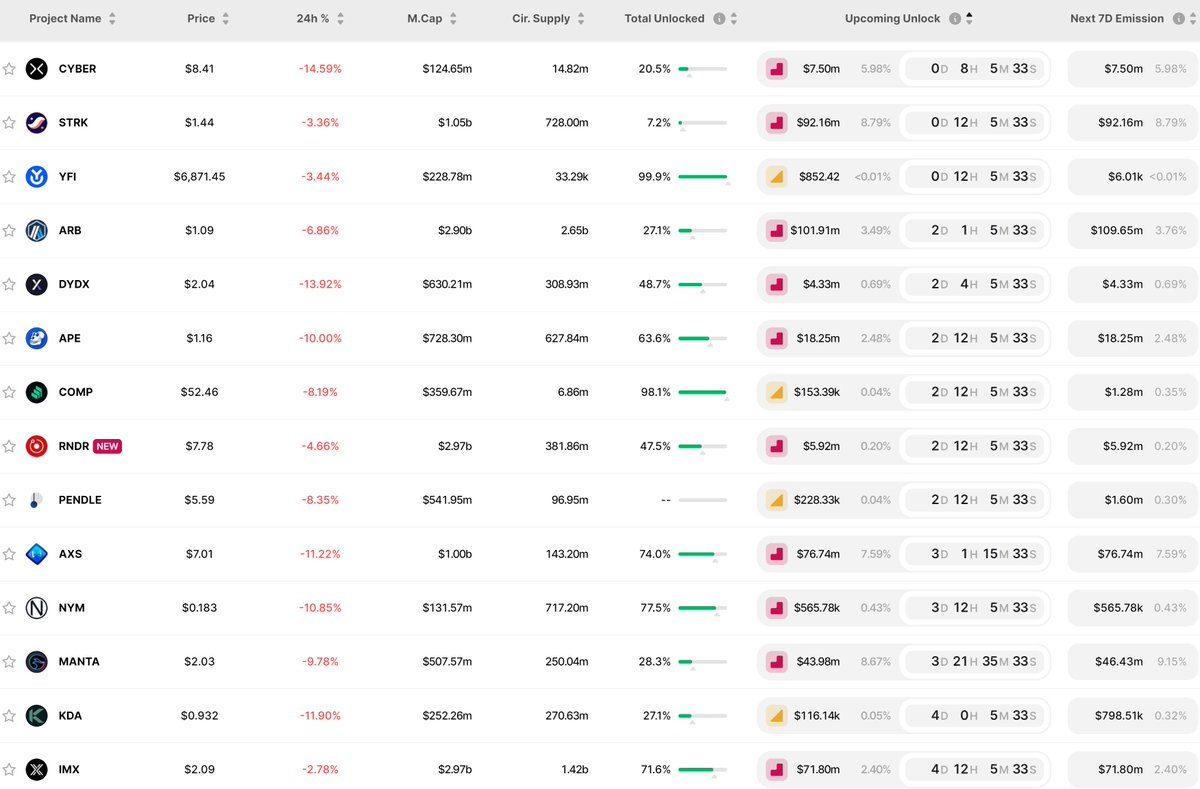The width and height of the screenshot is (1200, 789).
Task: Click the KDA upcoming unlock countdown timer
Action: [974, 716]
